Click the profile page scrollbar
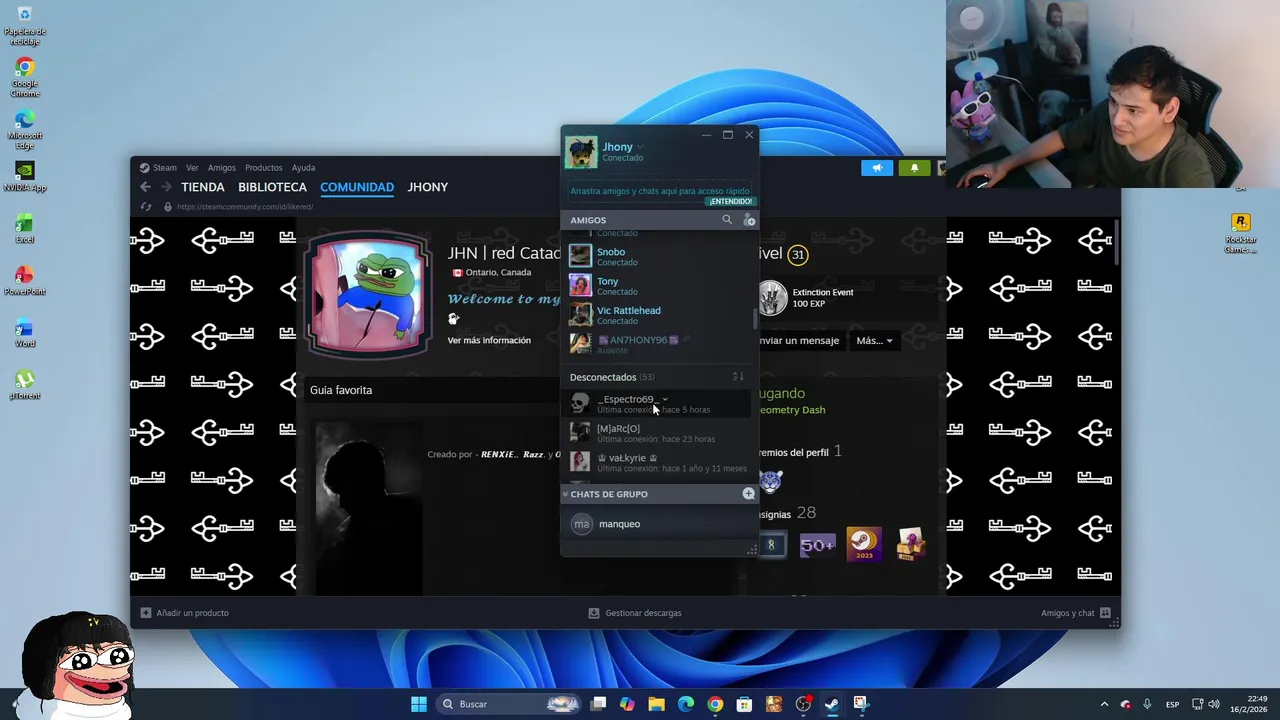The image size is (1280, 720). (x=1116, y=240)
